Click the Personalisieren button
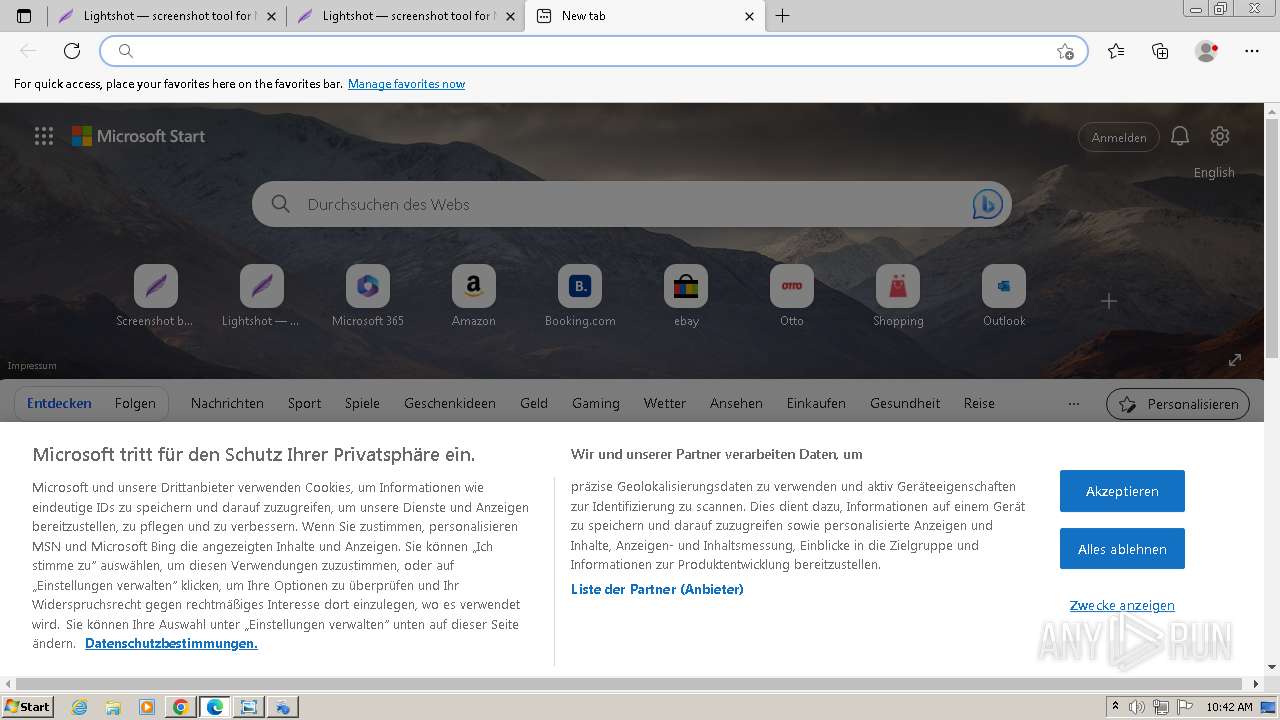 (x=1178, y=404)
